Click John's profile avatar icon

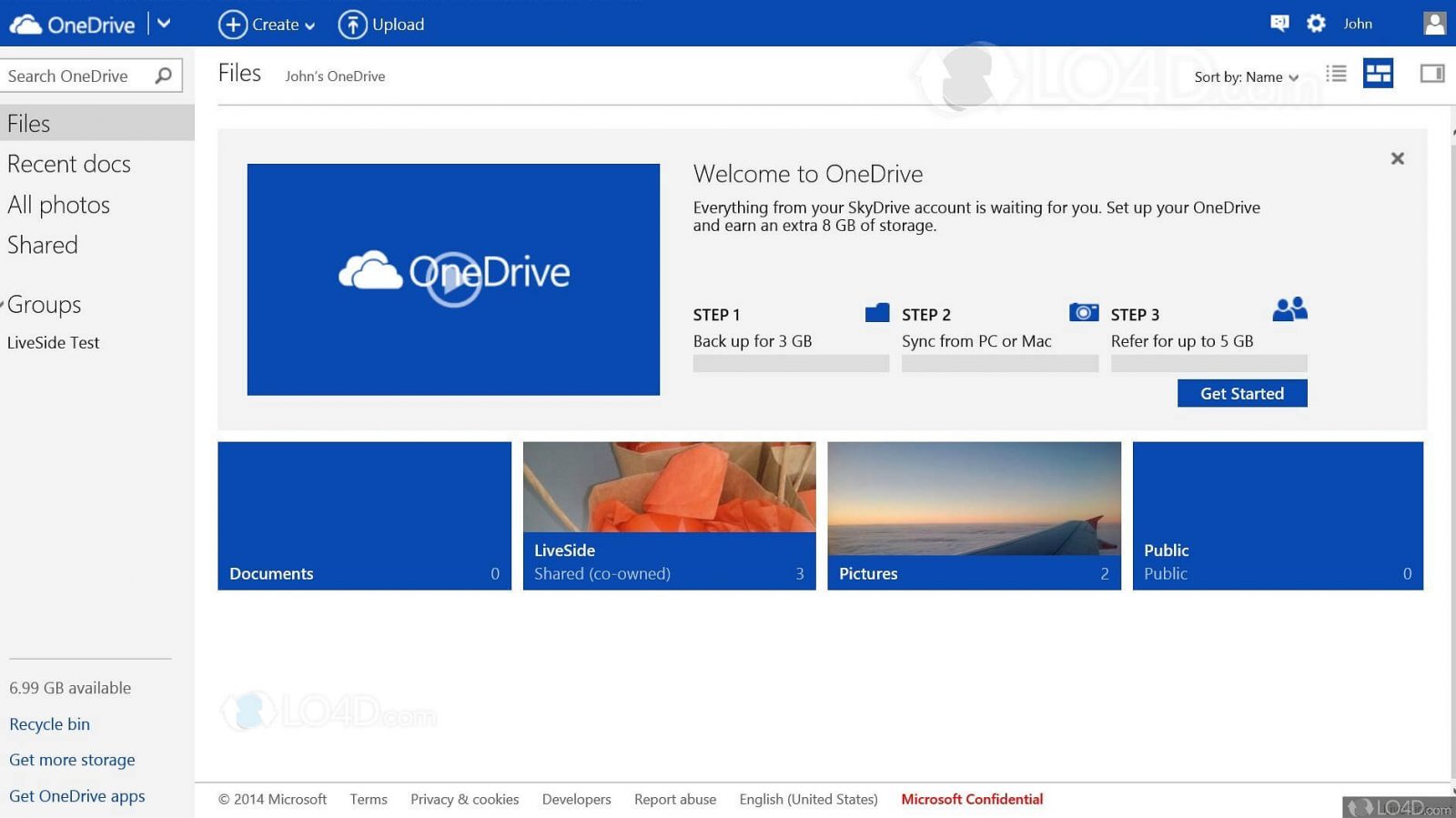point(1434,24)
